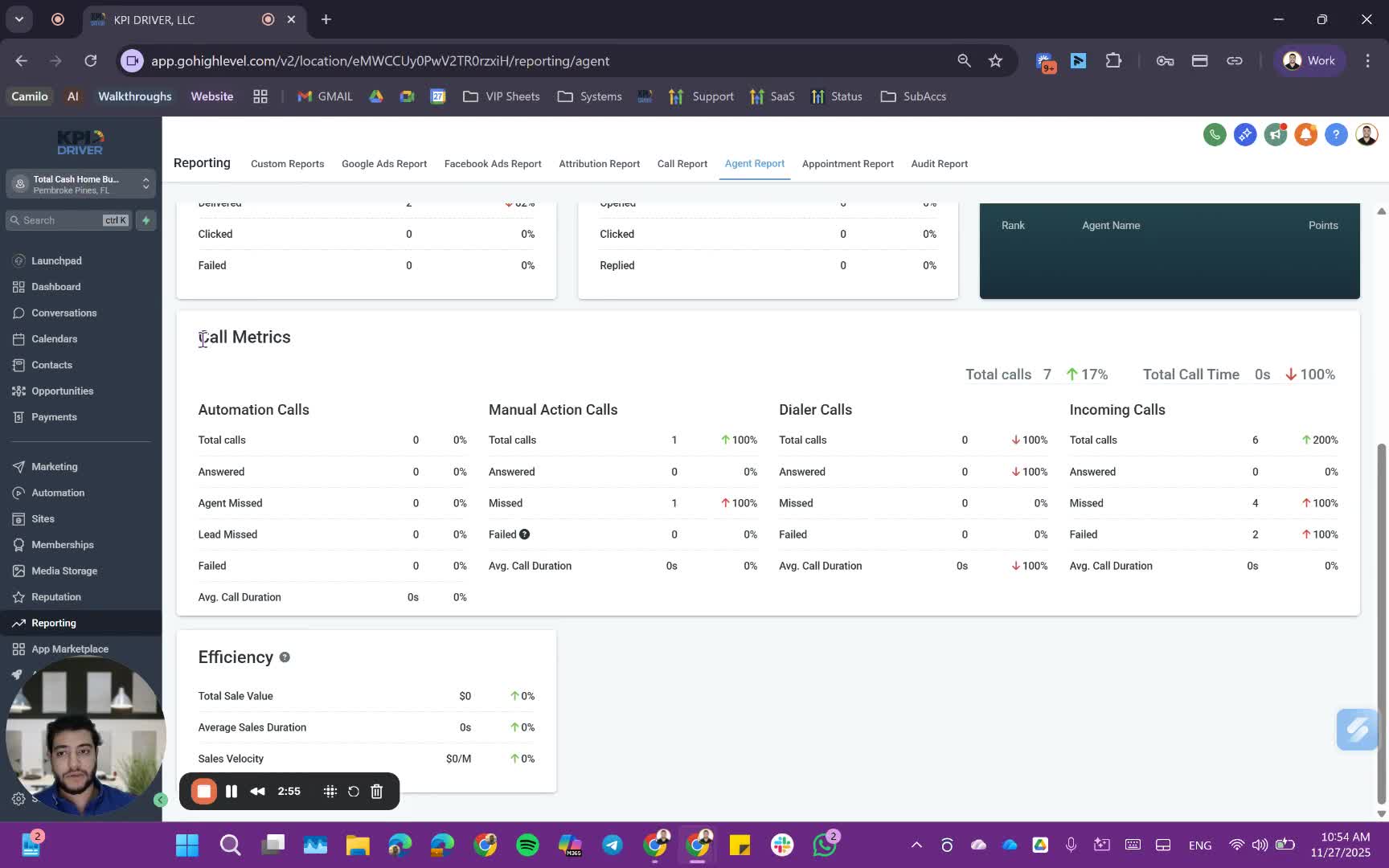Click the browser address bar URL
1389x868 pixels.
coord(380,61)
